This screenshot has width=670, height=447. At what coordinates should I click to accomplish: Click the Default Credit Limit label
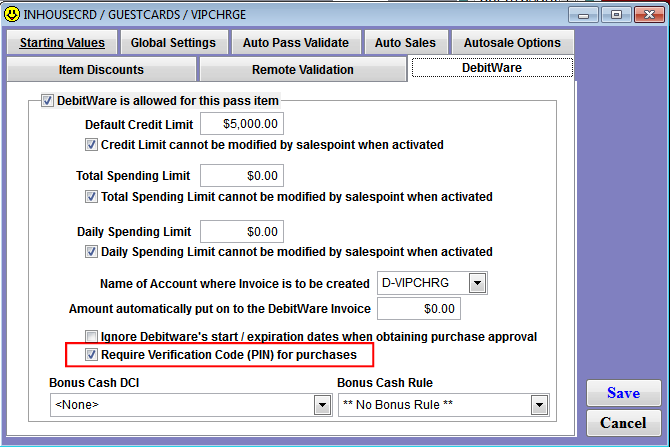pyautogui.click(x=139, y=125)
